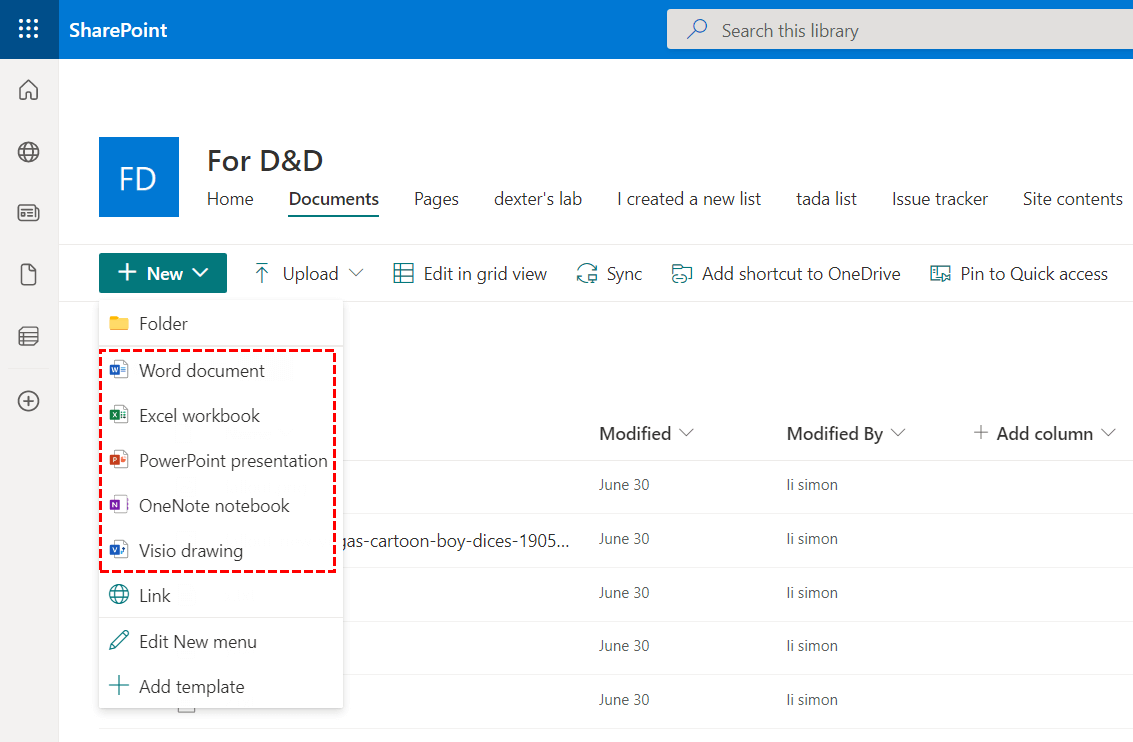Open the app launcher waffle icon
The image size is (1133, 742).
pos(29,29)
